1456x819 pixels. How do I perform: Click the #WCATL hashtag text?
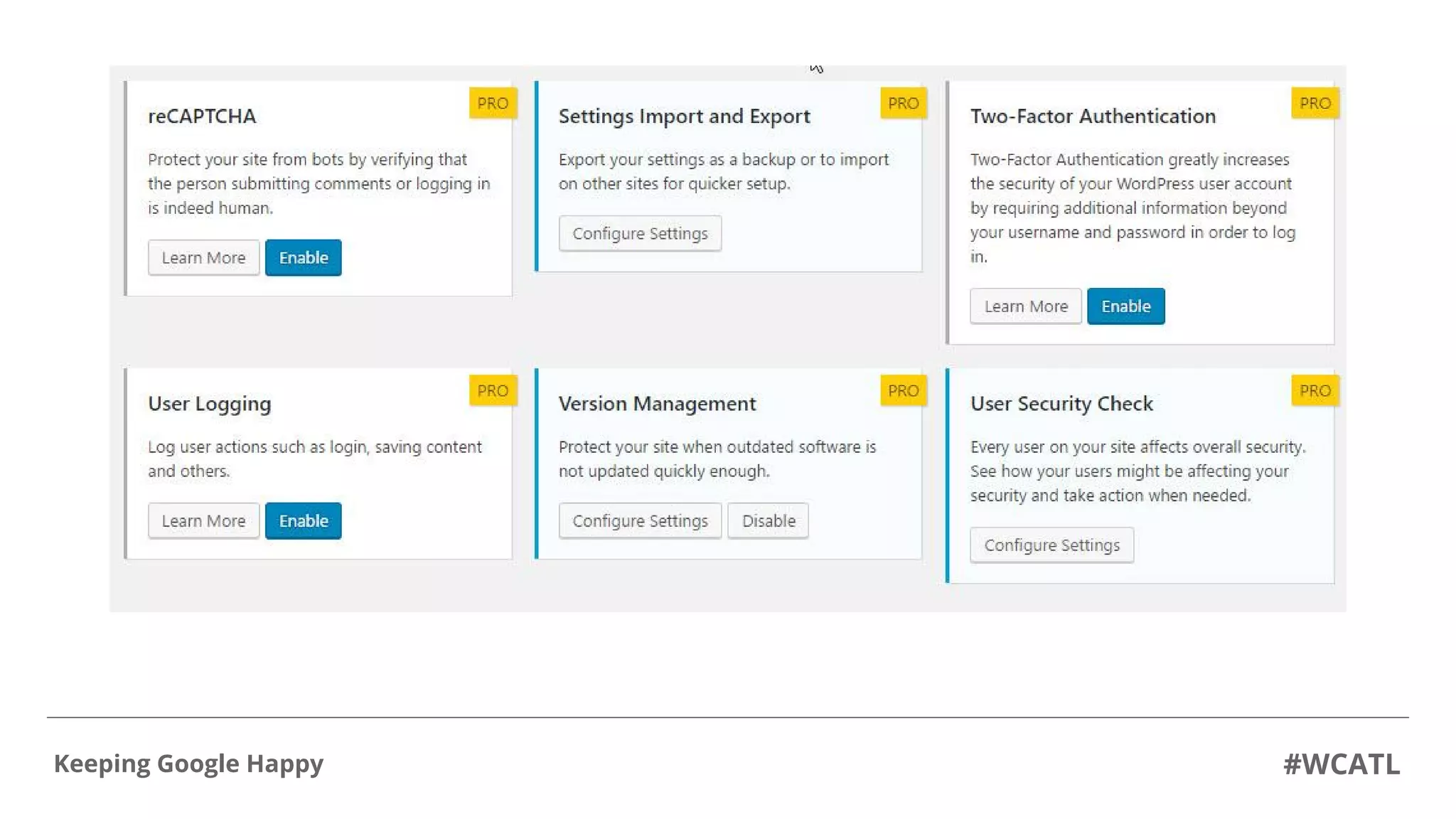click(x=1341, y=764)
